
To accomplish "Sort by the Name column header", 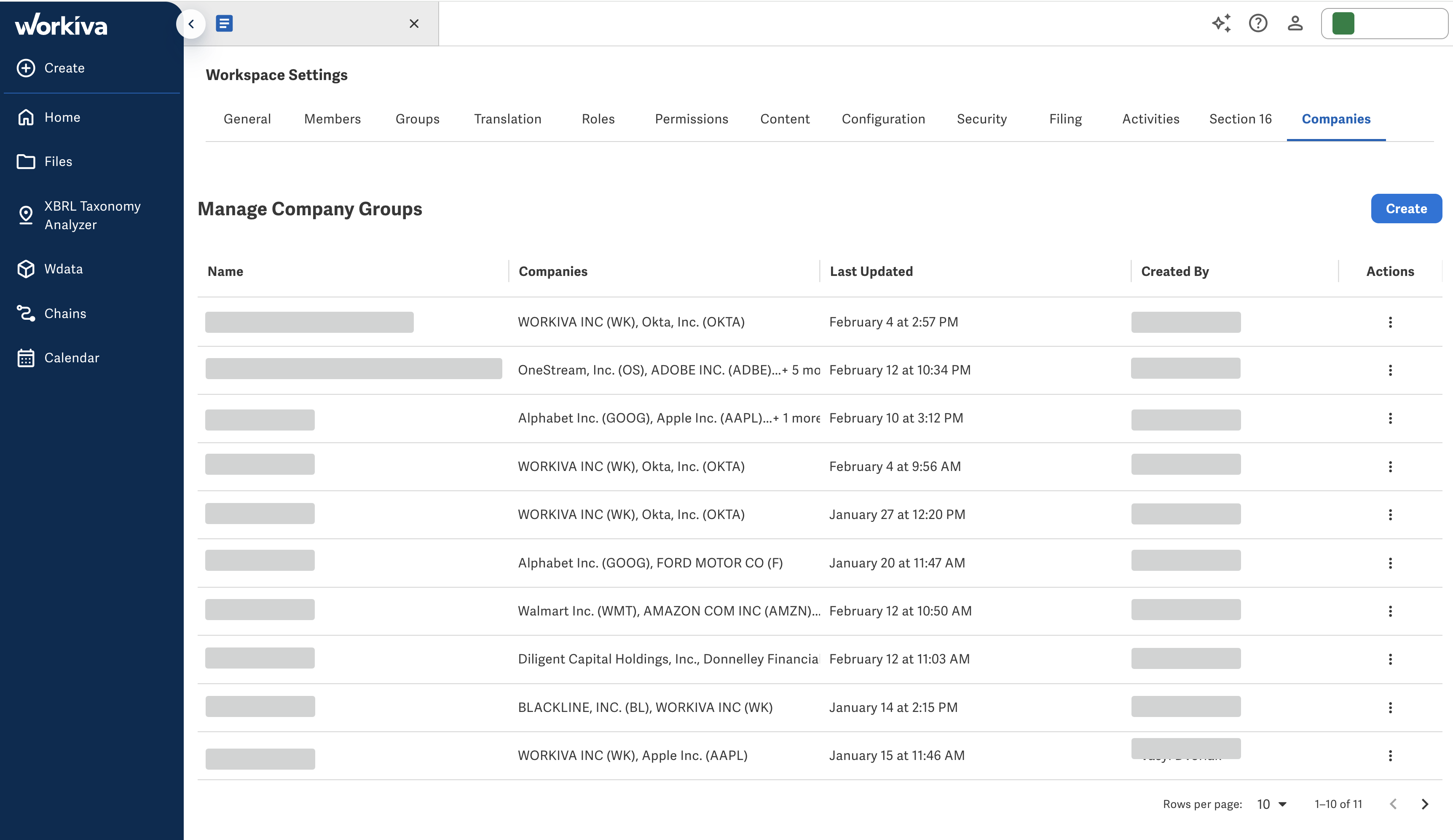I will [x=225, y=272].
